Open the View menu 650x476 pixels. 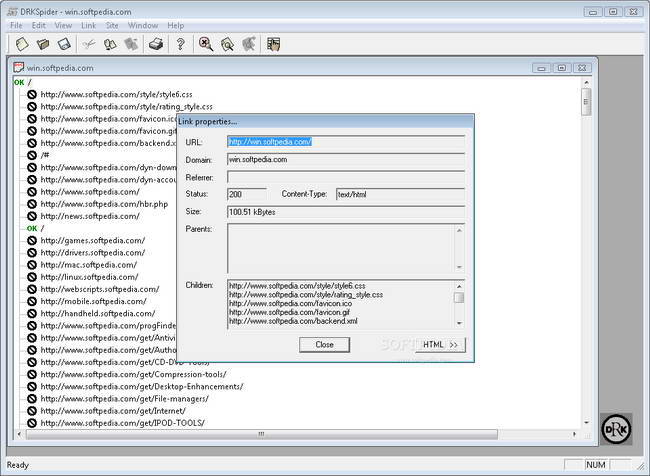[x=63, y=26]
